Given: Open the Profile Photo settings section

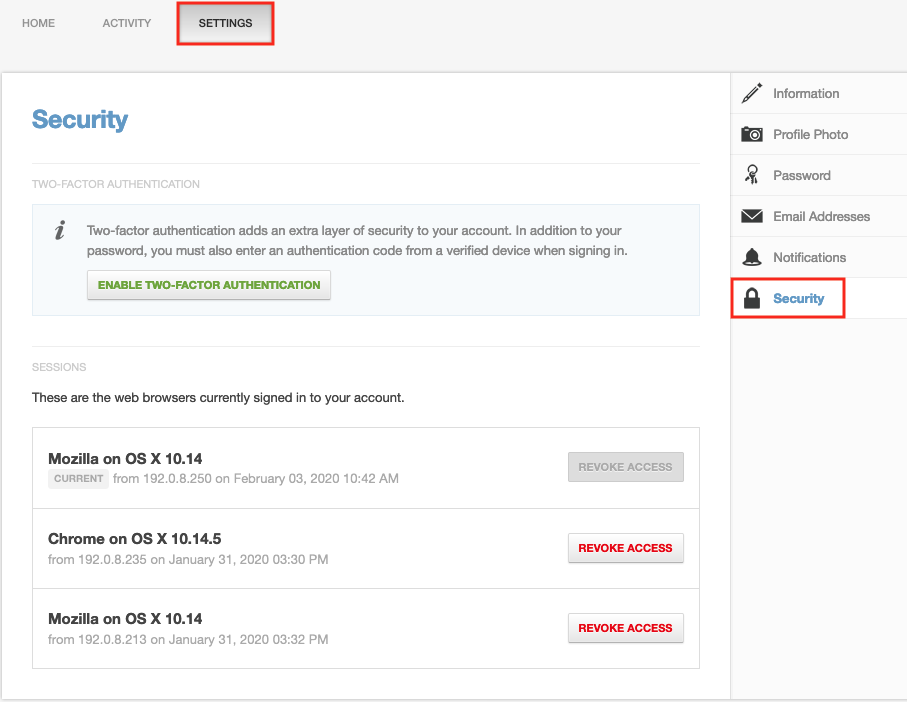Looking at the screenshot, I should 810,134.
